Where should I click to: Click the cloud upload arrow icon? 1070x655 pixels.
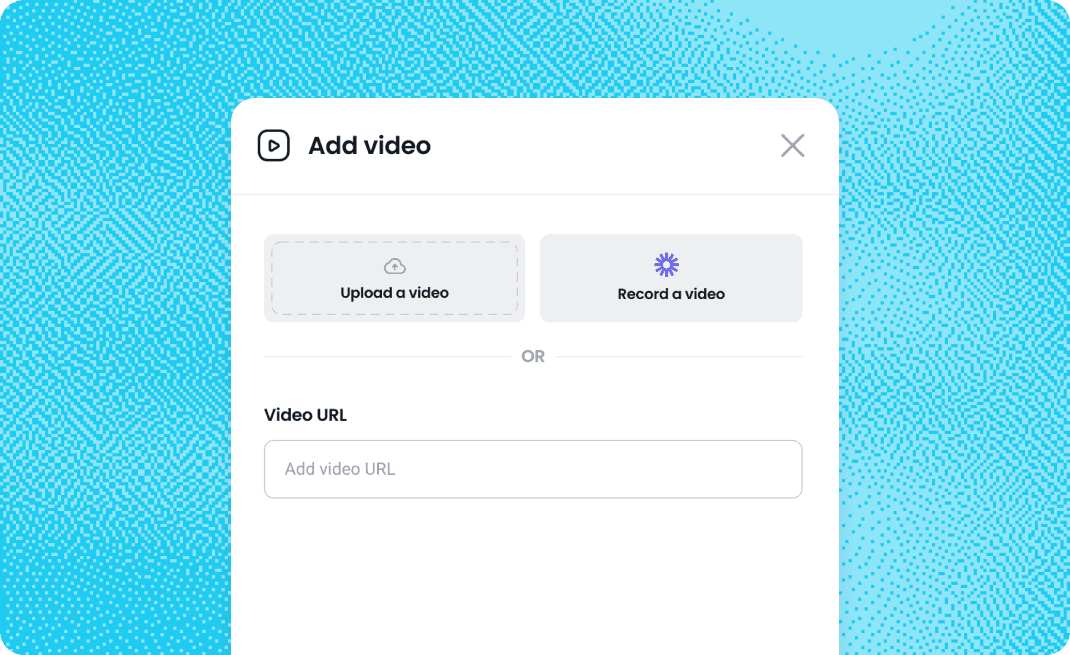(x=394, y=266)
